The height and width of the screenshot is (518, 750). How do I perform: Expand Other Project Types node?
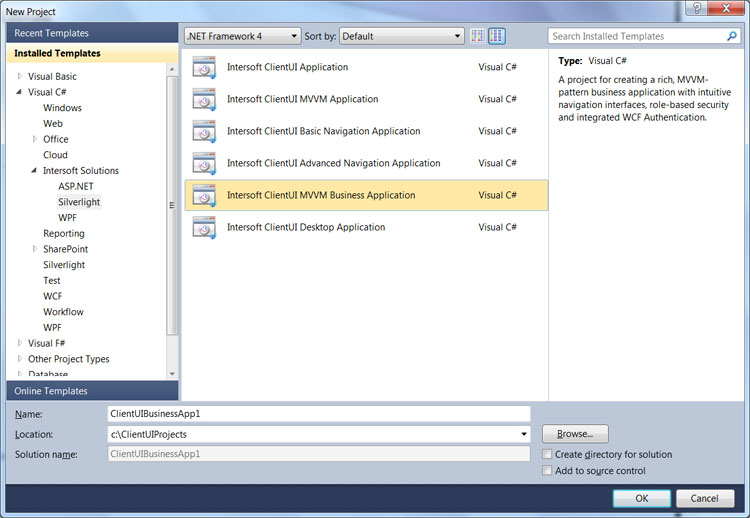coord(20,358)
